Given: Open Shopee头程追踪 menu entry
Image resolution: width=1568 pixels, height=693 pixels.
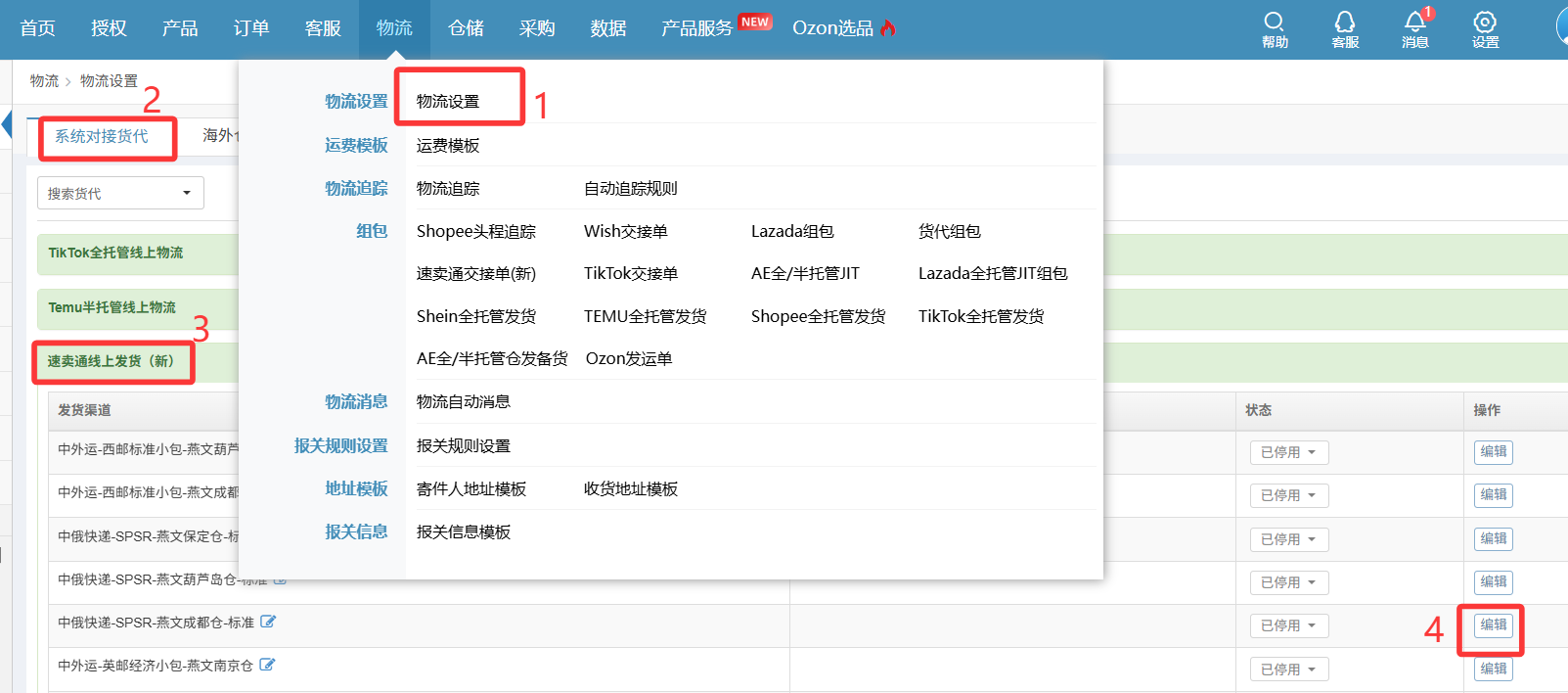Looking at the screenshot, I should [476, 232].
